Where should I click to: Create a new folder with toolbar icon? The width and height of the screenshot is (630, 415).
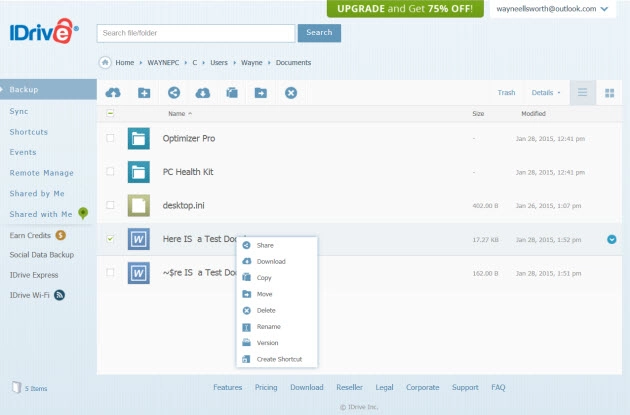tap(144, 93)
